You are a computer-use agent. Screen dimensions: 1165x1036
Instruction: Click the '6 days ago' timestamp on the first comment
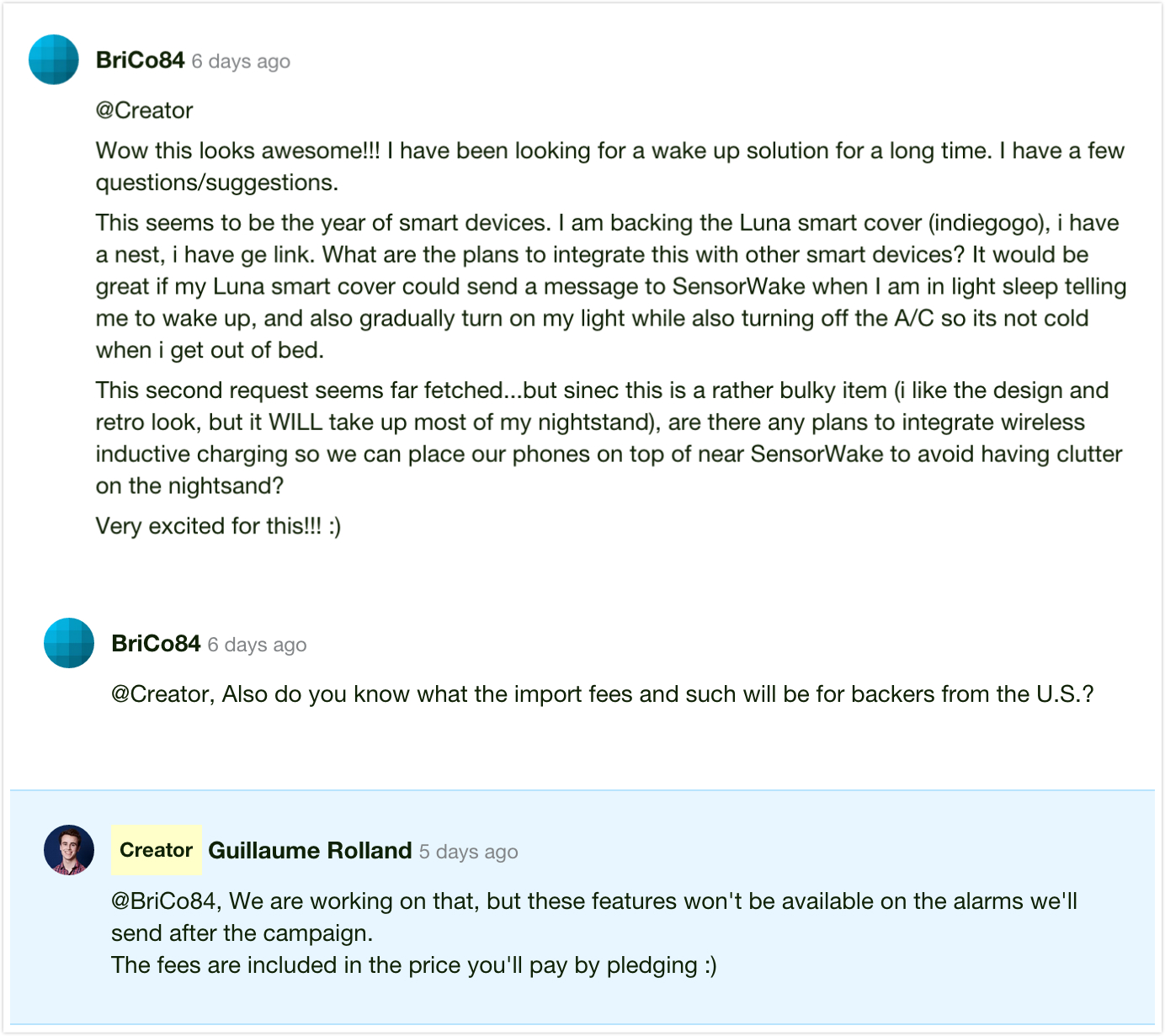[x=241, y=61]
